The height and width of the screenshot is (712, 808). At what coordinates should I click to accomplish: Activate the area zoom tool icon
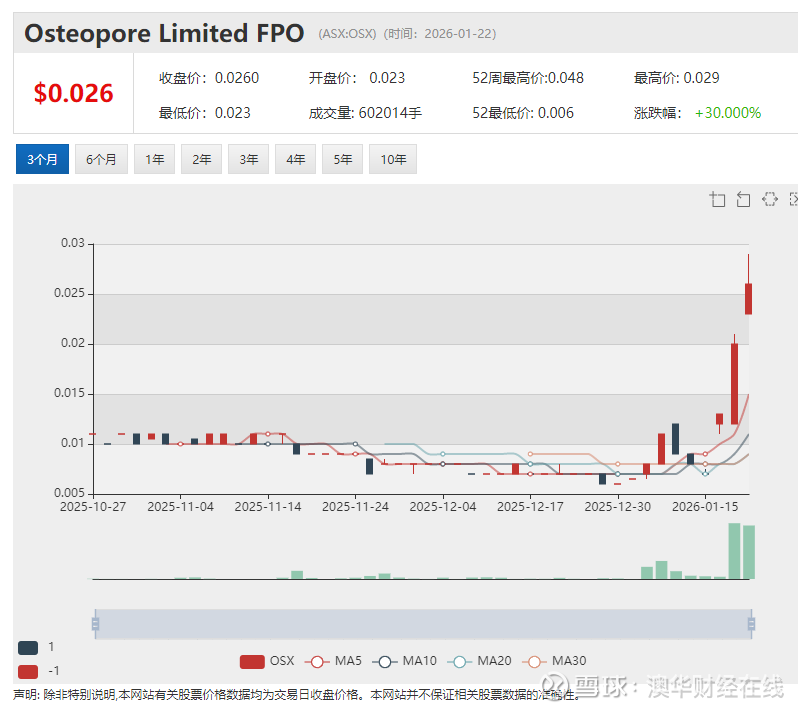point(717,199)
